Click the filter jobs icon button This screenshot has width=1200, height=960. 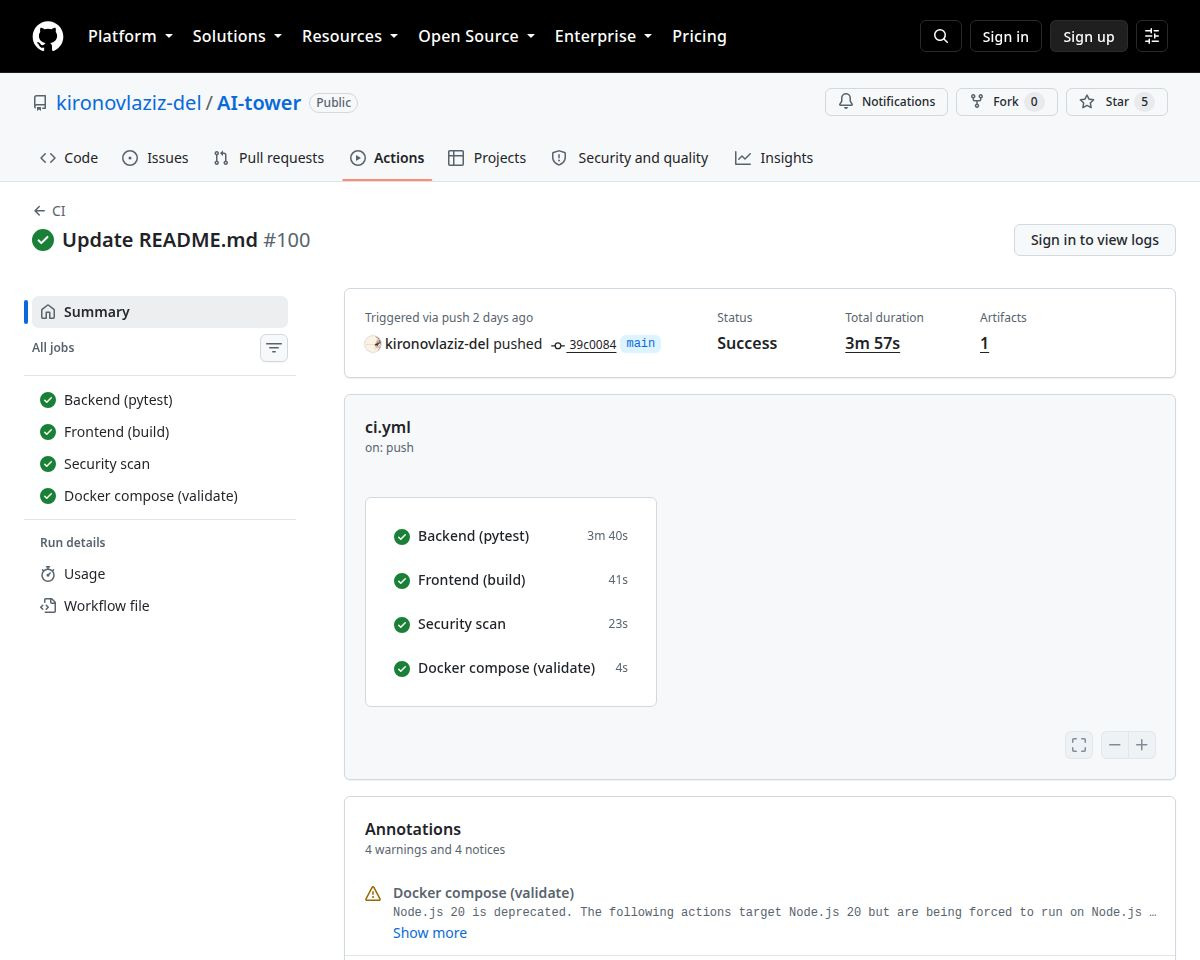274,348
